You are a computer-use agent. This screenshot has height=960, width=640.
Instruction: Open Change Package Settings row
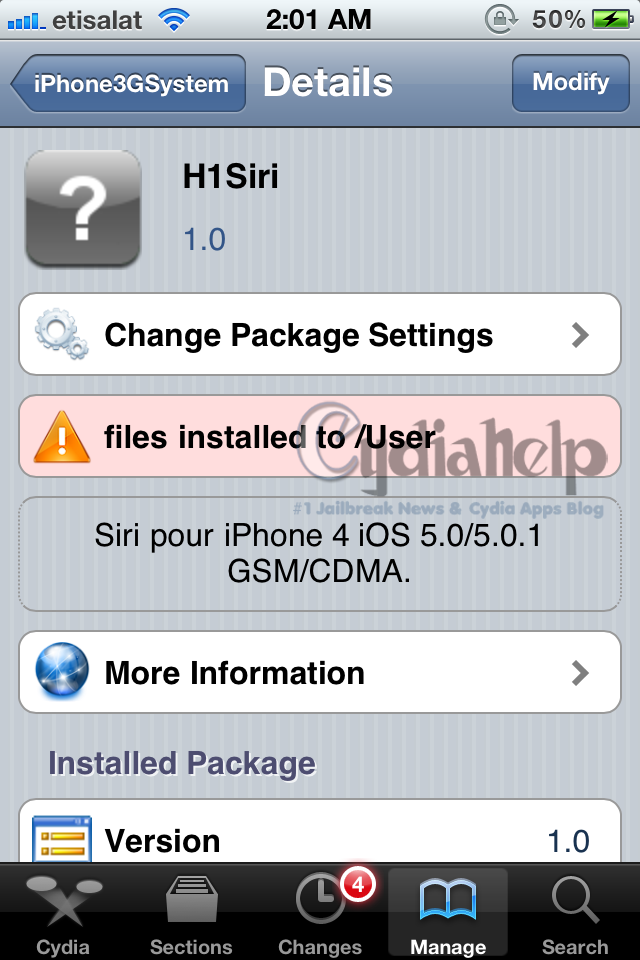click(320, 334)
